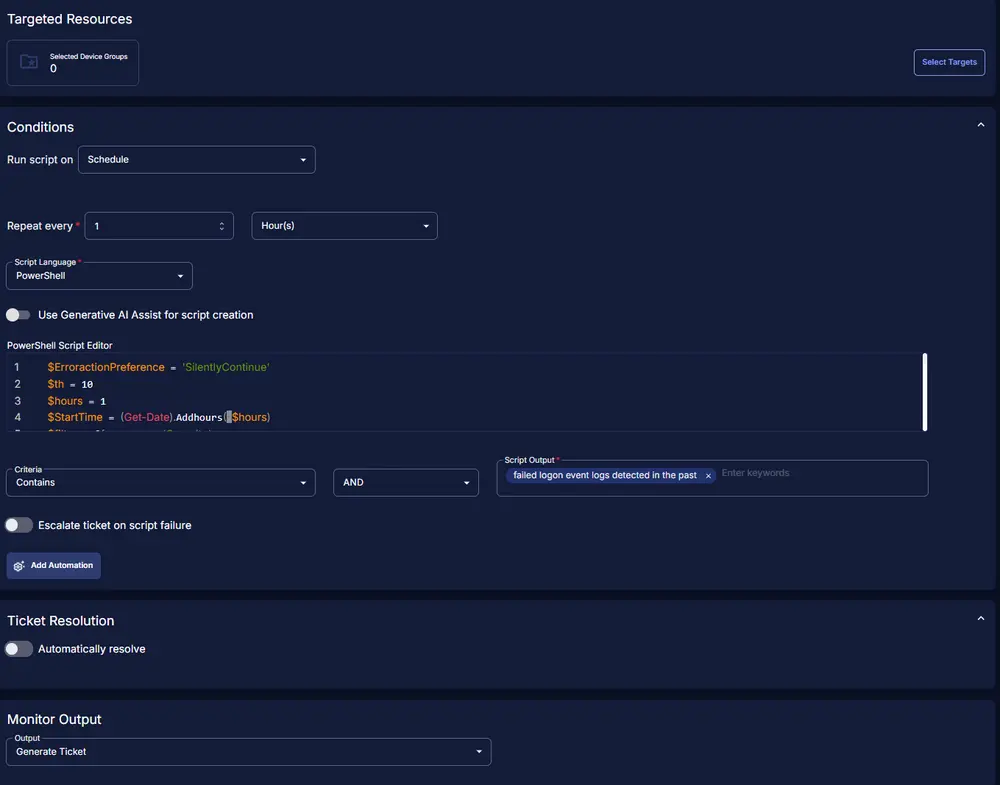Click the Add Automation button
The height and width of the screenshot is (785, 1000).
[x=54, y=566]
